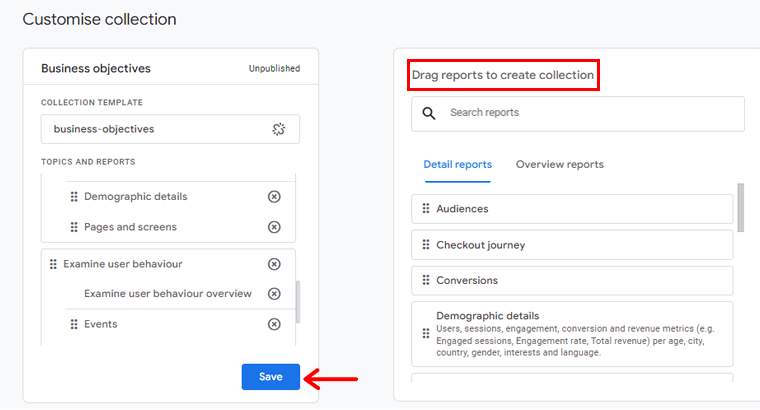Image resolution: width=760 pixels, height=410 pixels.
Task: Remove Pages and screens report
Action: pyautogui.click(x=274, y=227)
